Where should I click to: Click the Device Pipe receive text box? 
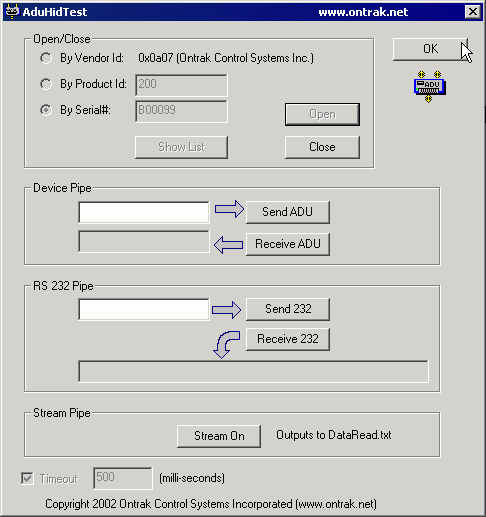[x=144, y=241]
